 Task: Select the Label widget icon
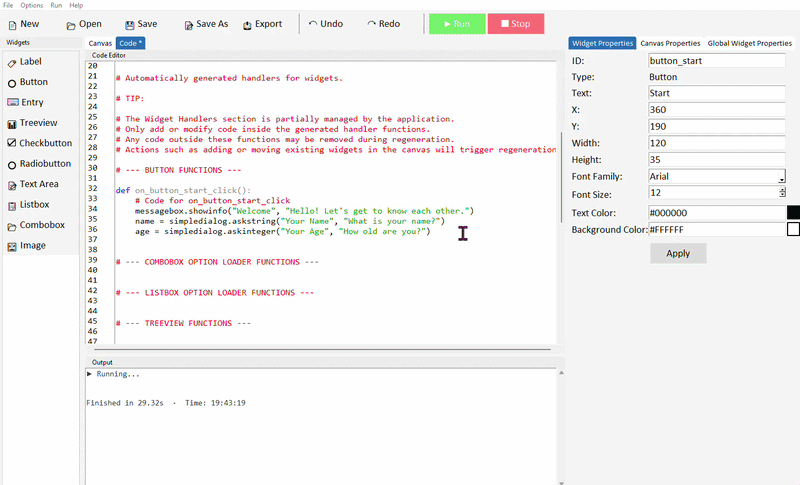click(12, 63)
